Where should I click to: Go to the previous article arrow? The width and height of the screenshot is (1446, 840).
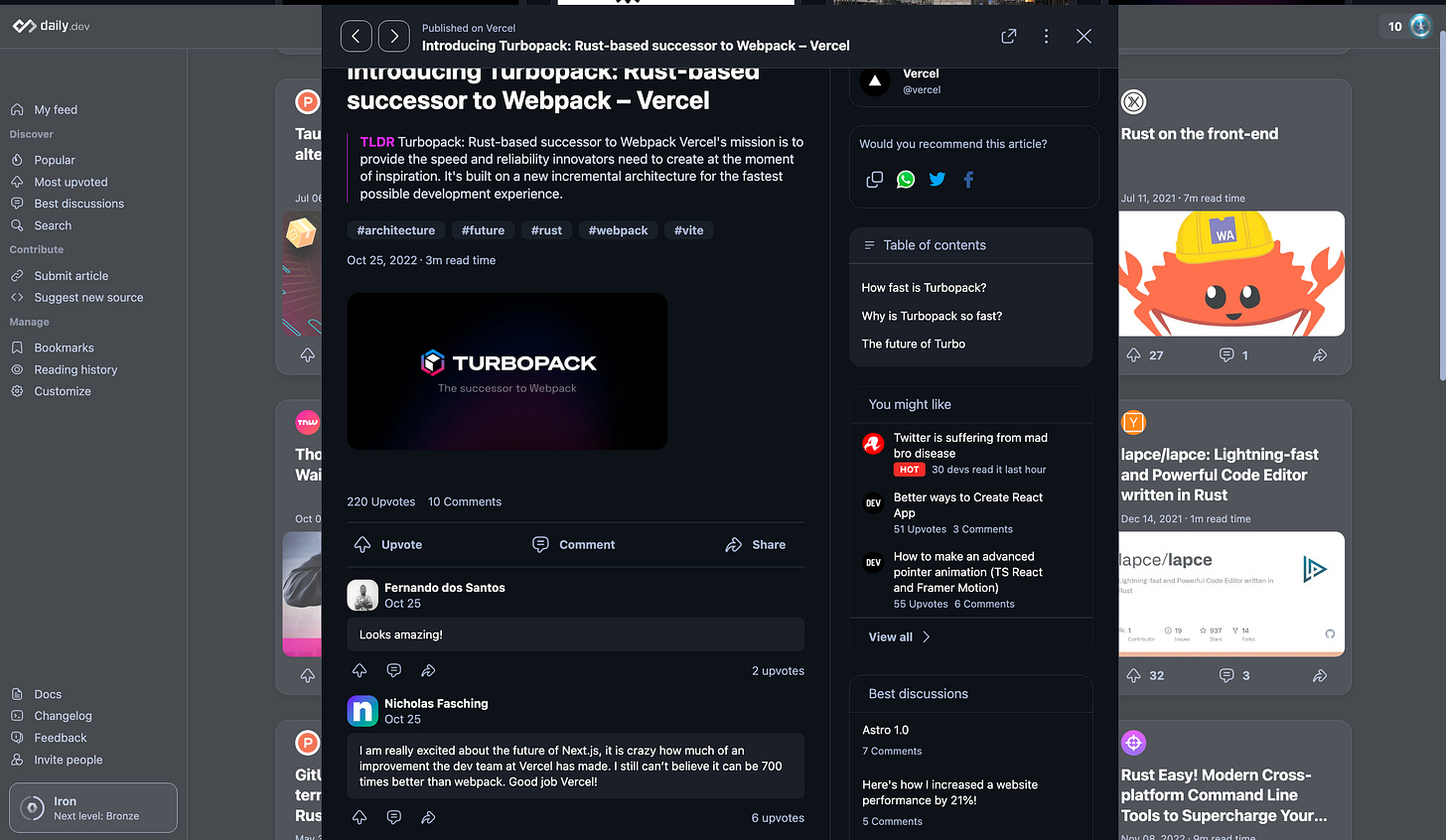pyautogui.click(x=357, y=37)
